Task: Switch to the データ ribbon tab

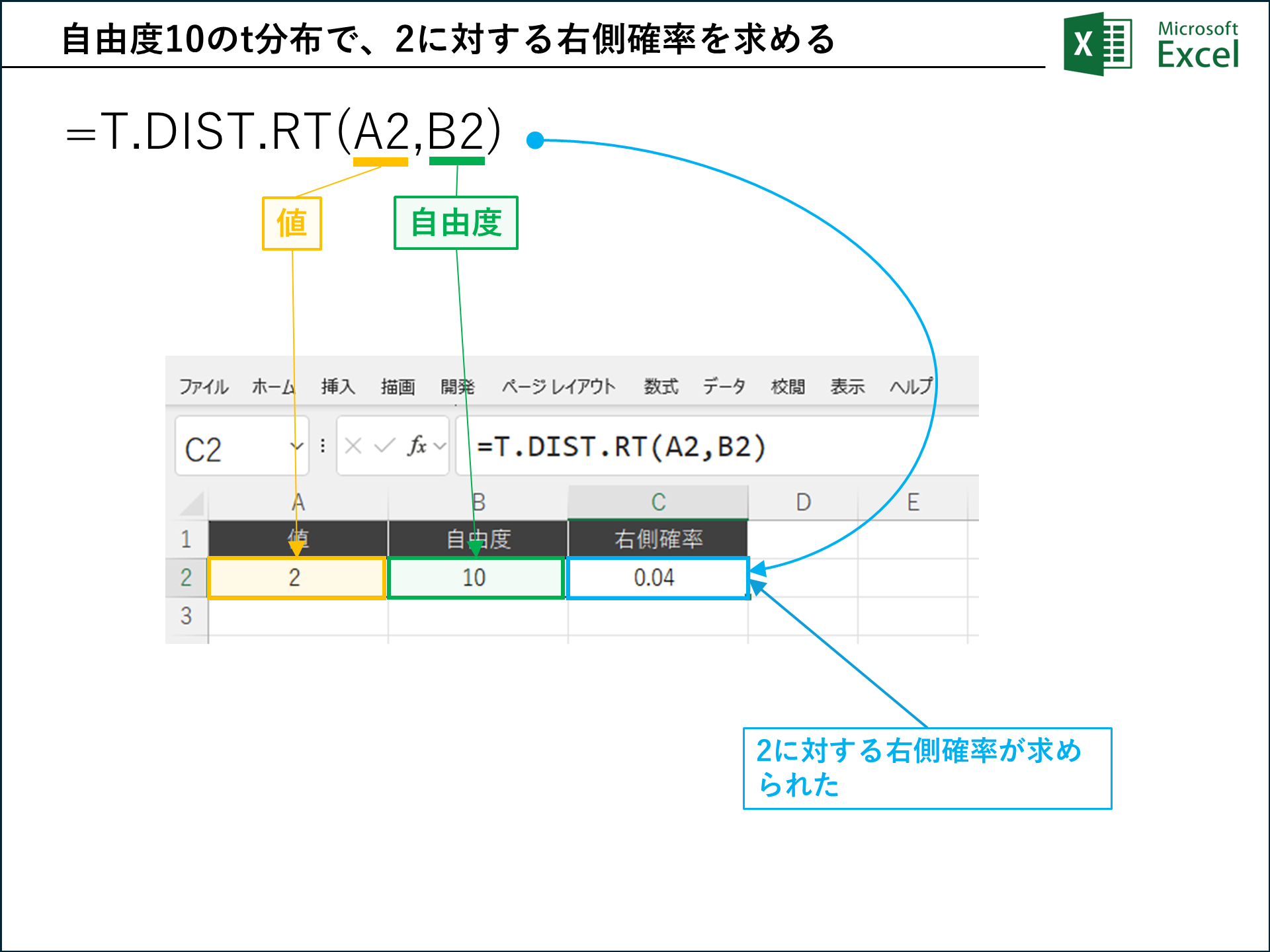Action: coord(724,387)
